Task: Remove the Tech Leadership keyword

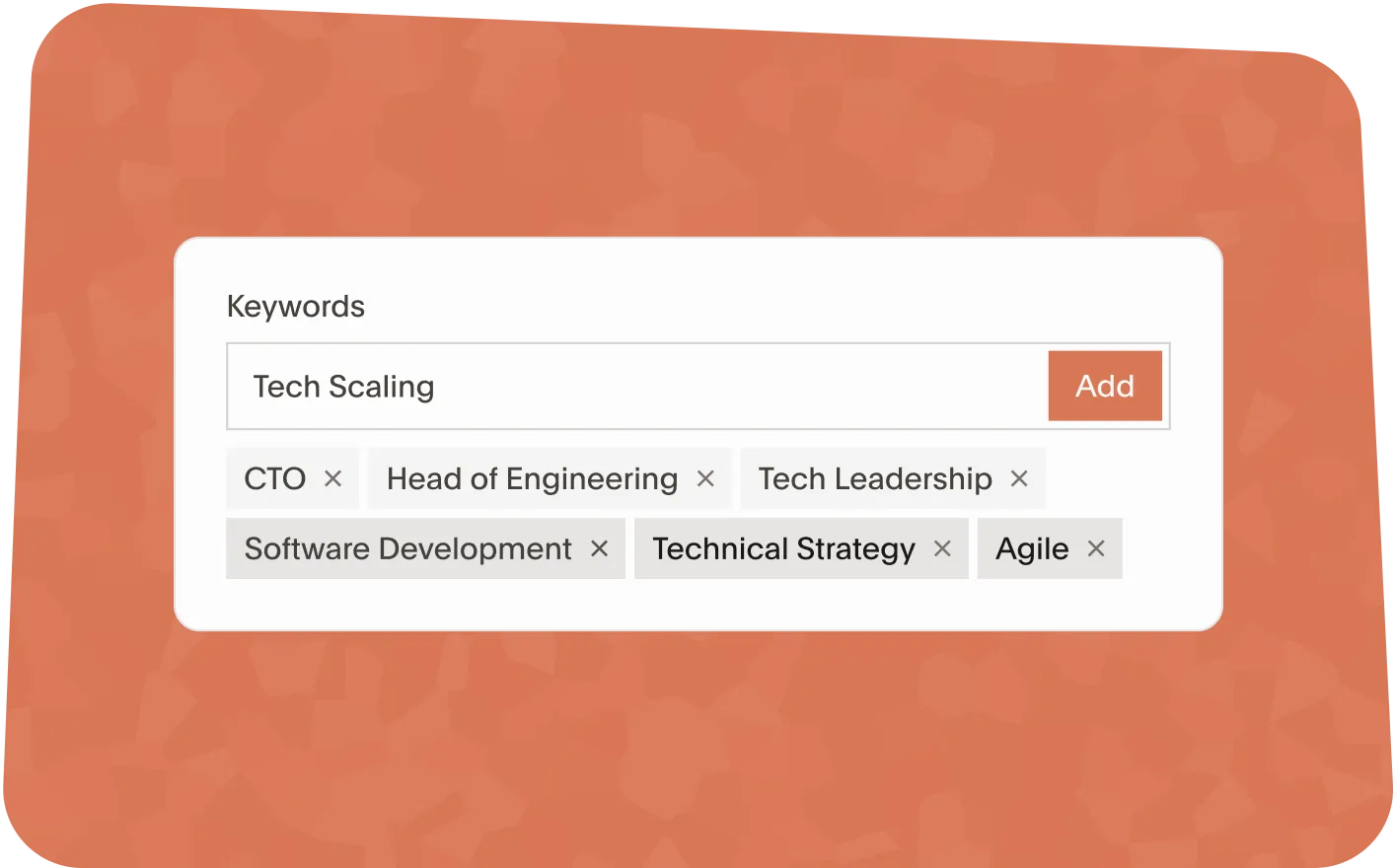Action: tap(1019, 478)
